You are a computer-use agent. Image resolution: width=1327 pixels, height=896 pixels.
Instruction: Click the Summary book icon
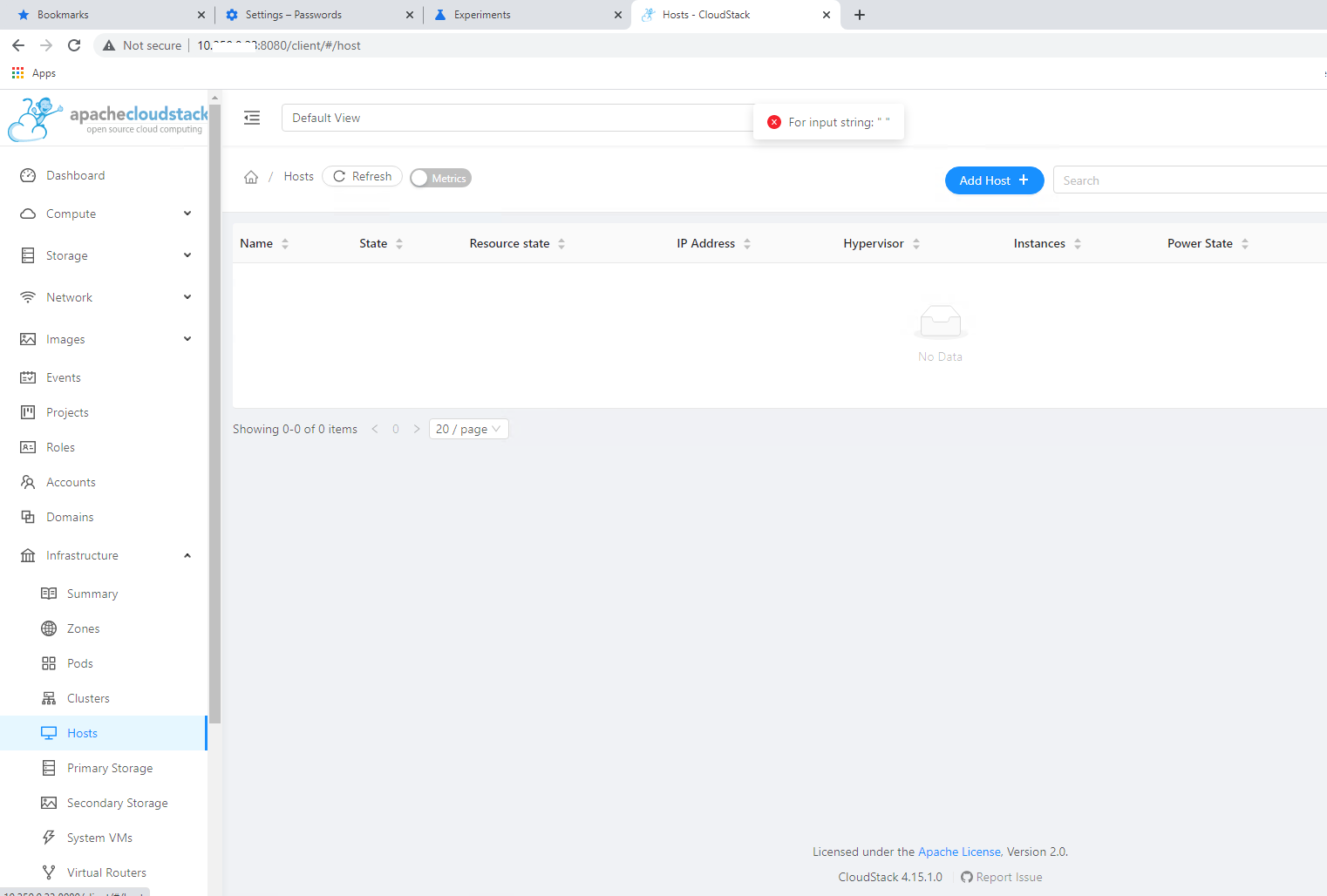click(x=49, y=594)
